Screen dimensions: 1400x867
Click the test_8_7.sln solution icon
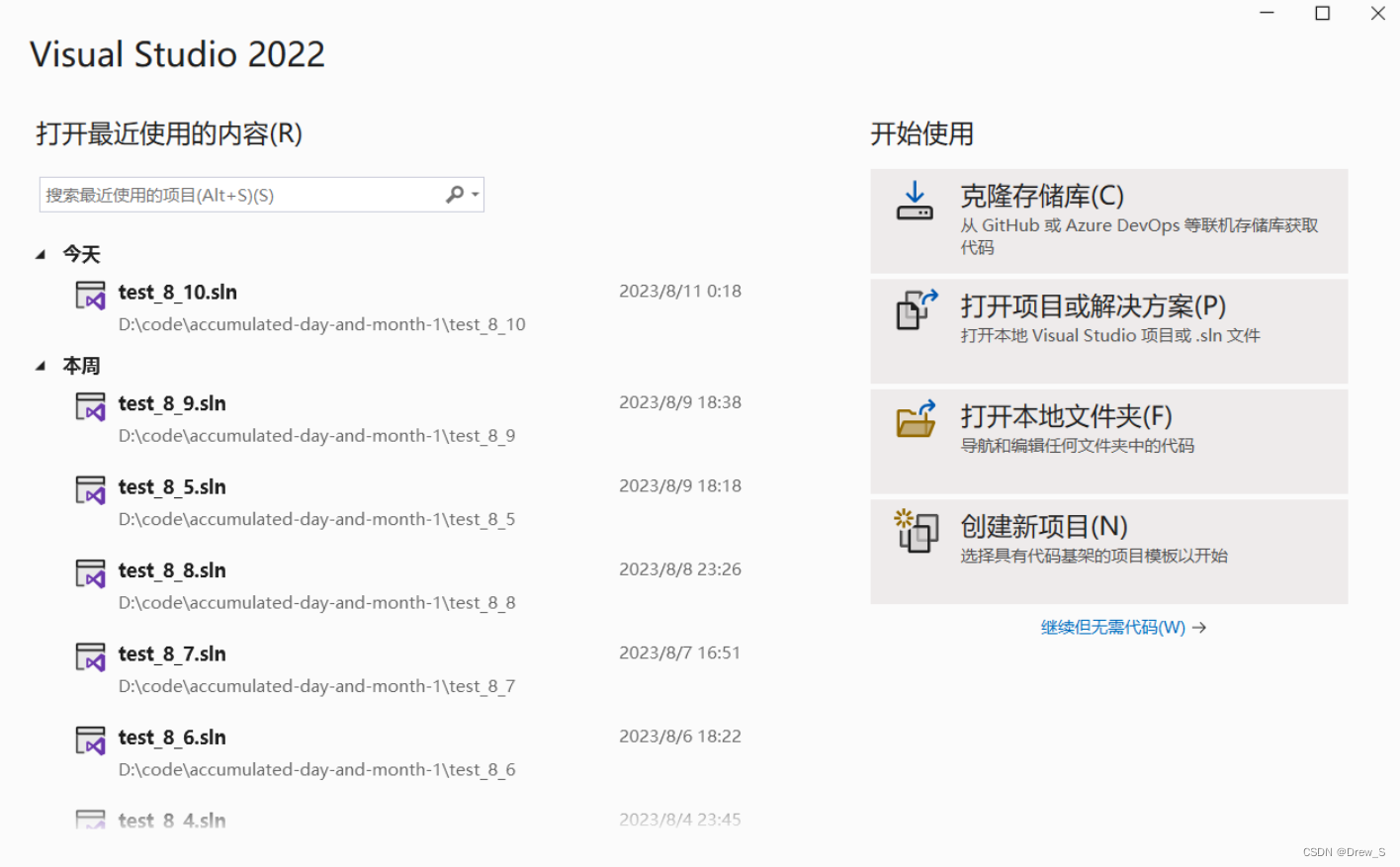click(91, 656)
